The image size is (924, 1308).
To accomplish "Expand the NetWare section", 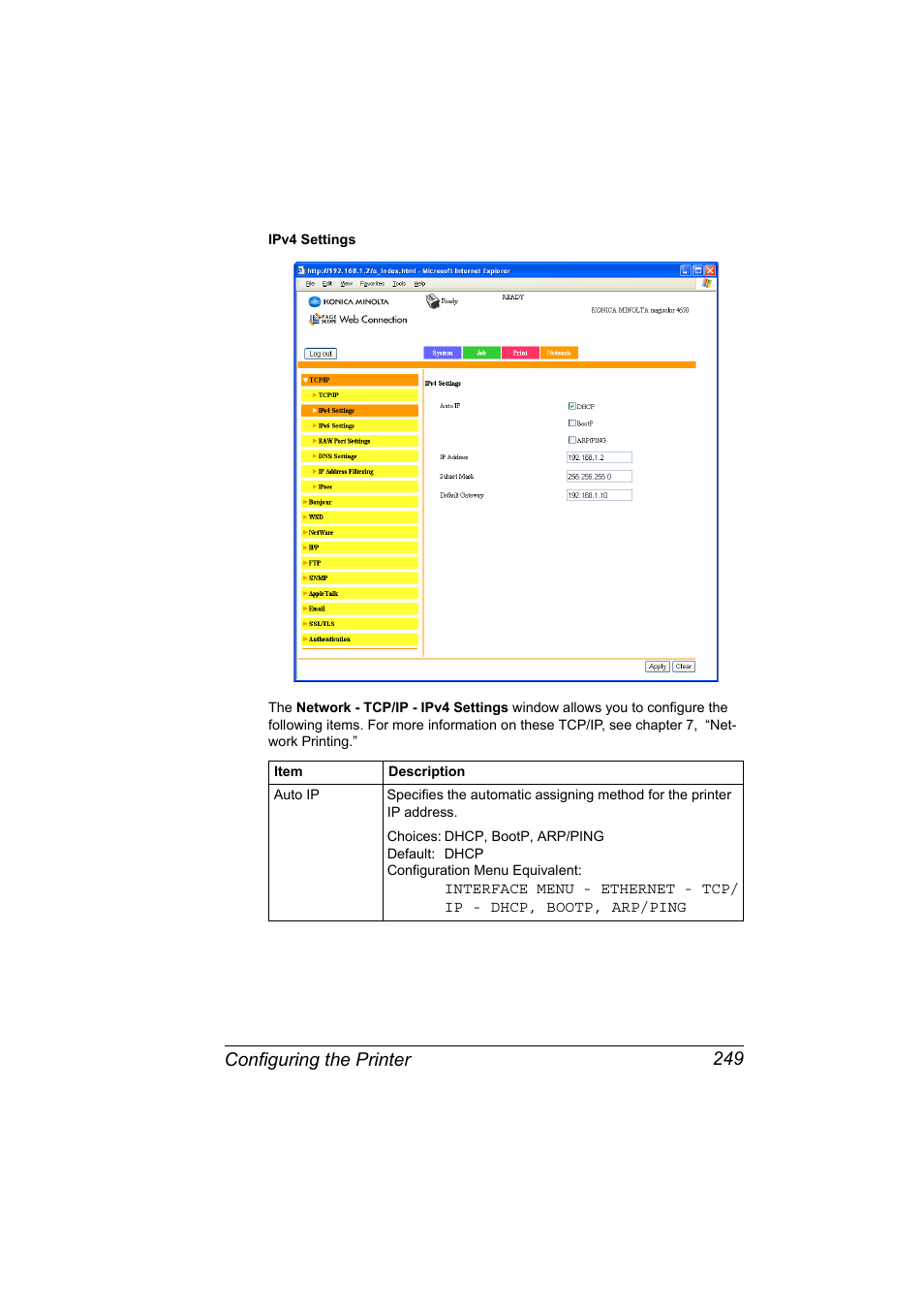I will pyautogui.click(x=359, y=532).
